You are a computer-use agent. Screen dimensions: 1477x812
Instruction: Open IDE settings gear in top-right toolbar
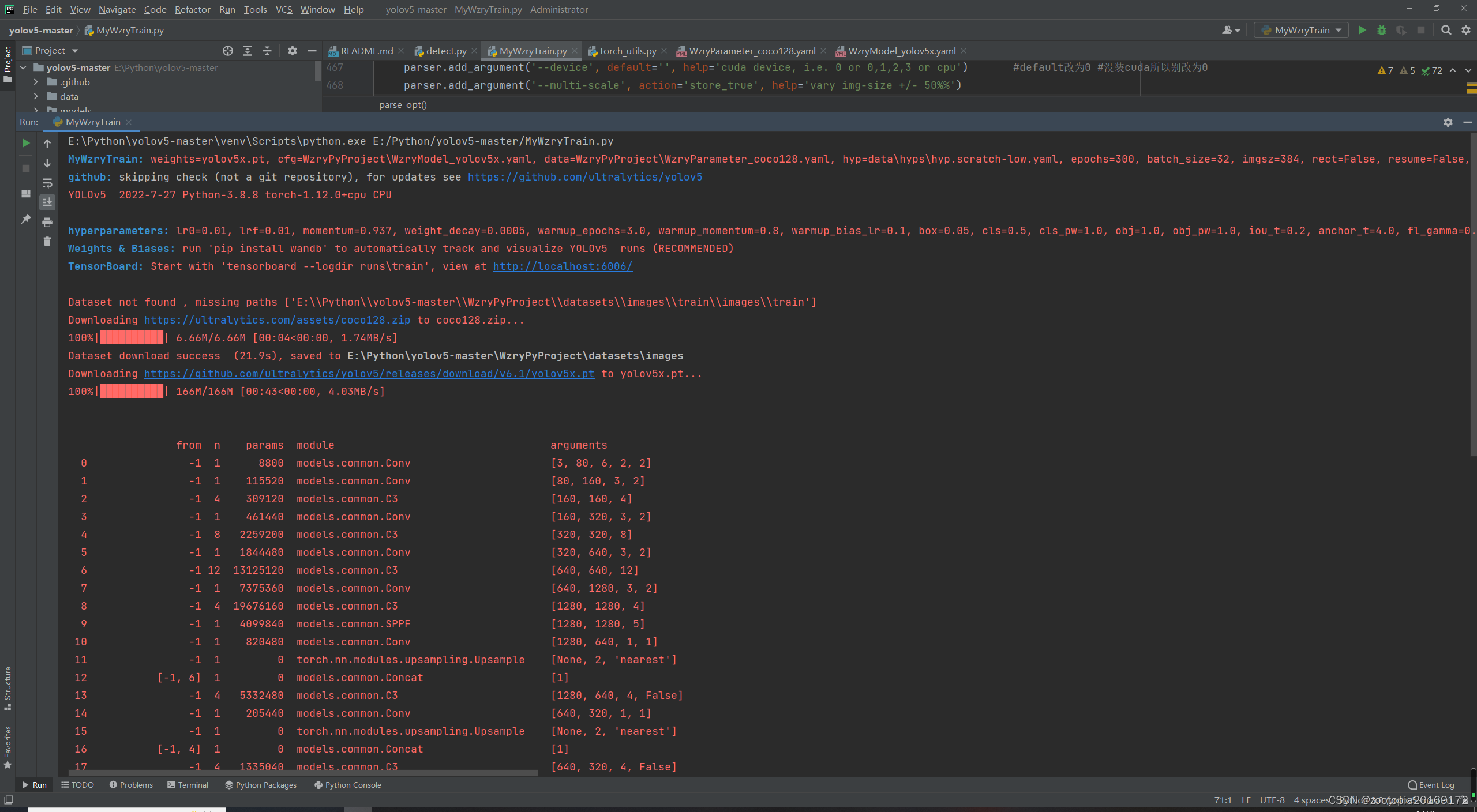(x=1466, y=30)
